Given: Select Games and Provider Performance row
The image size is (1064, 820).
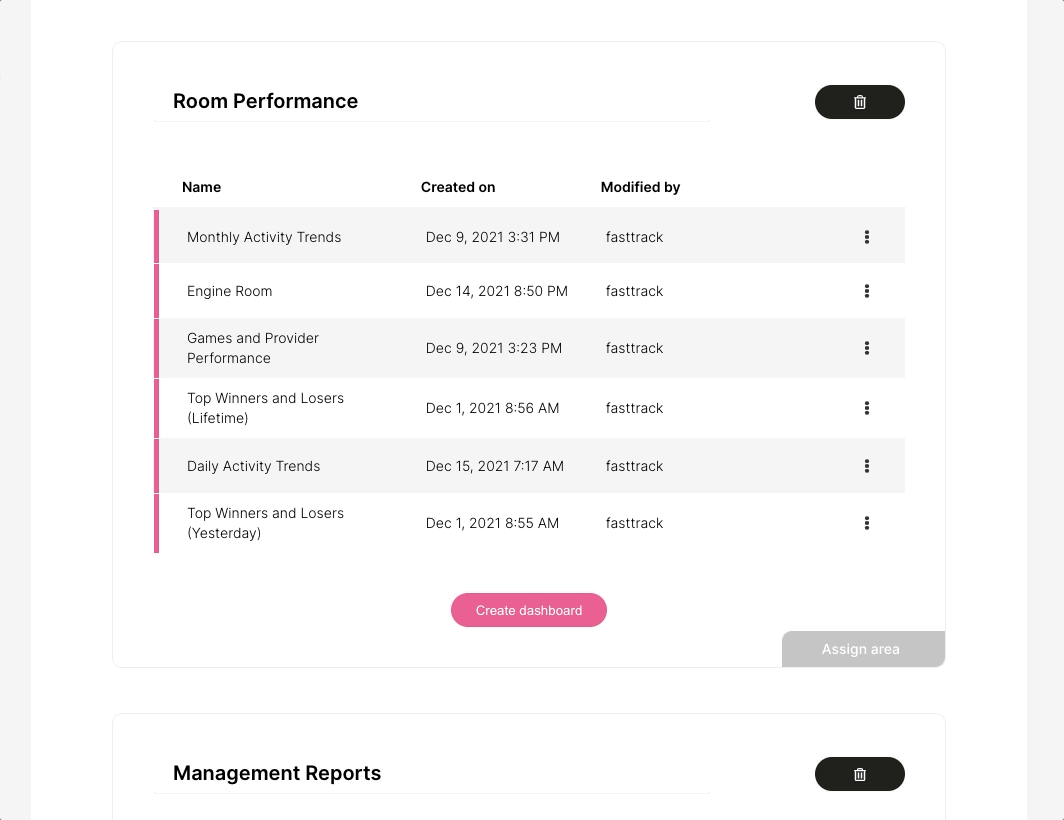Looking at the screenshot, I should pos(529,348).
